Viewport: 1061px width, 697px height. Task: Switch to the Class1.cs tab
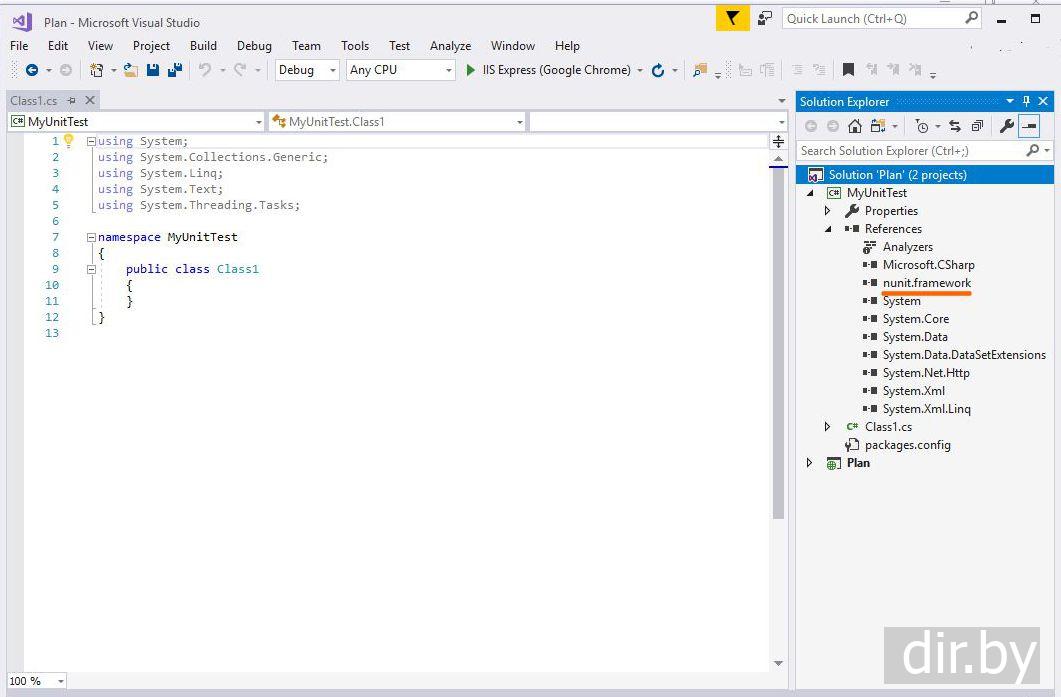(x=34, y=100)
